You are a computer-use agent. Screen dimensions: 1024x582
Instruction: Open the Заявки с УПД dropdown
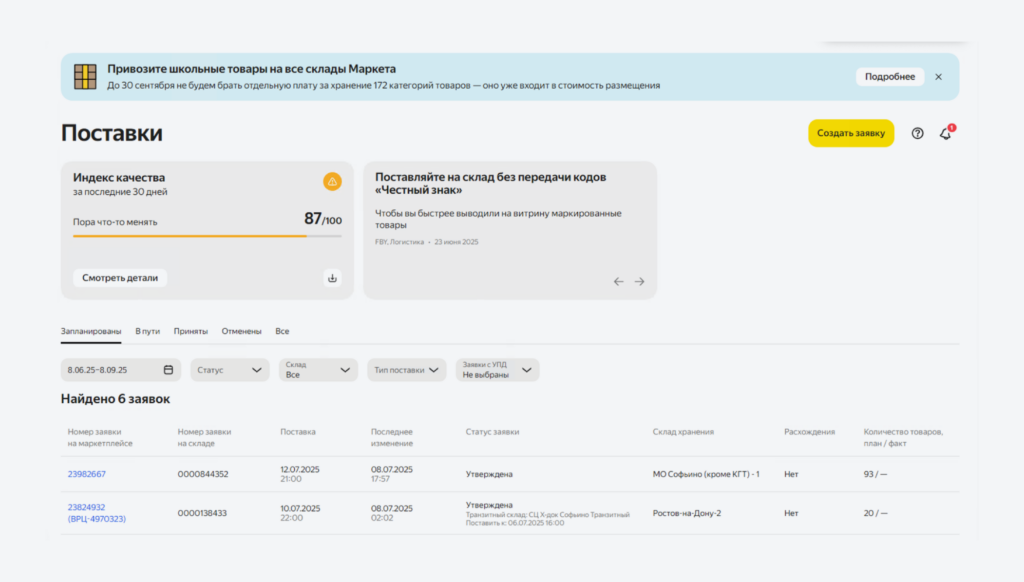click(x=497, y=370)
